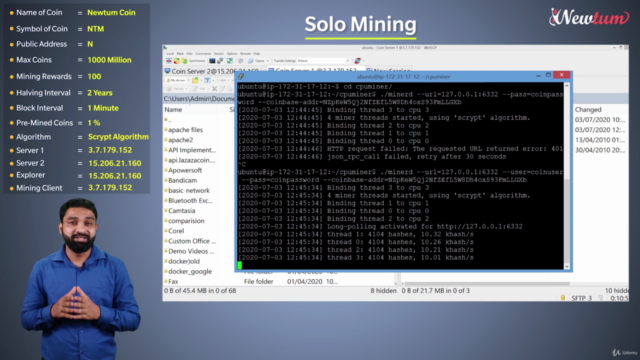Click the Synchronize toolbar button
640x360 pixels.
(x=193, y=61)
